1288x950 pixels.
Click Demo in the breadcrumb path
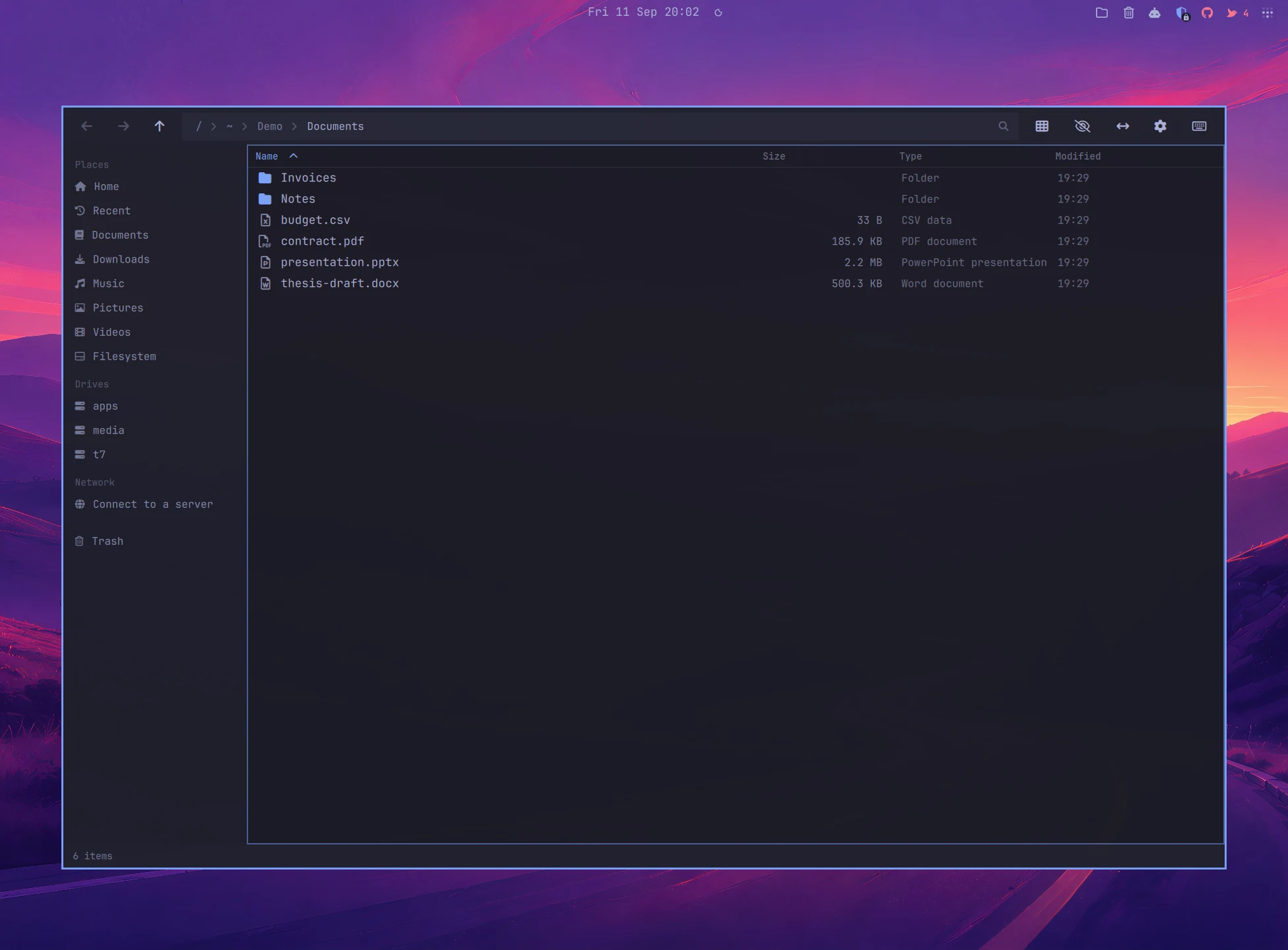pos(270,126)
